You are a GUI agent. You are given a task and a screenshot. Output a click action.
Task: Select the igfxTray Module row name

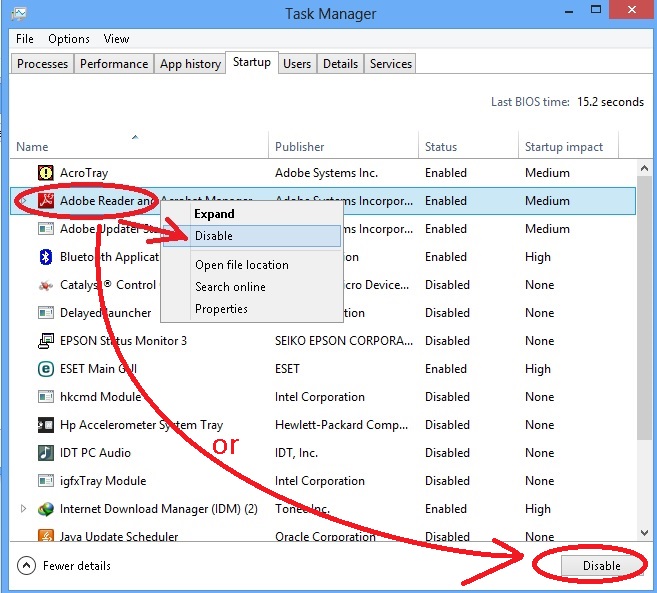click(x=103, y=481)
